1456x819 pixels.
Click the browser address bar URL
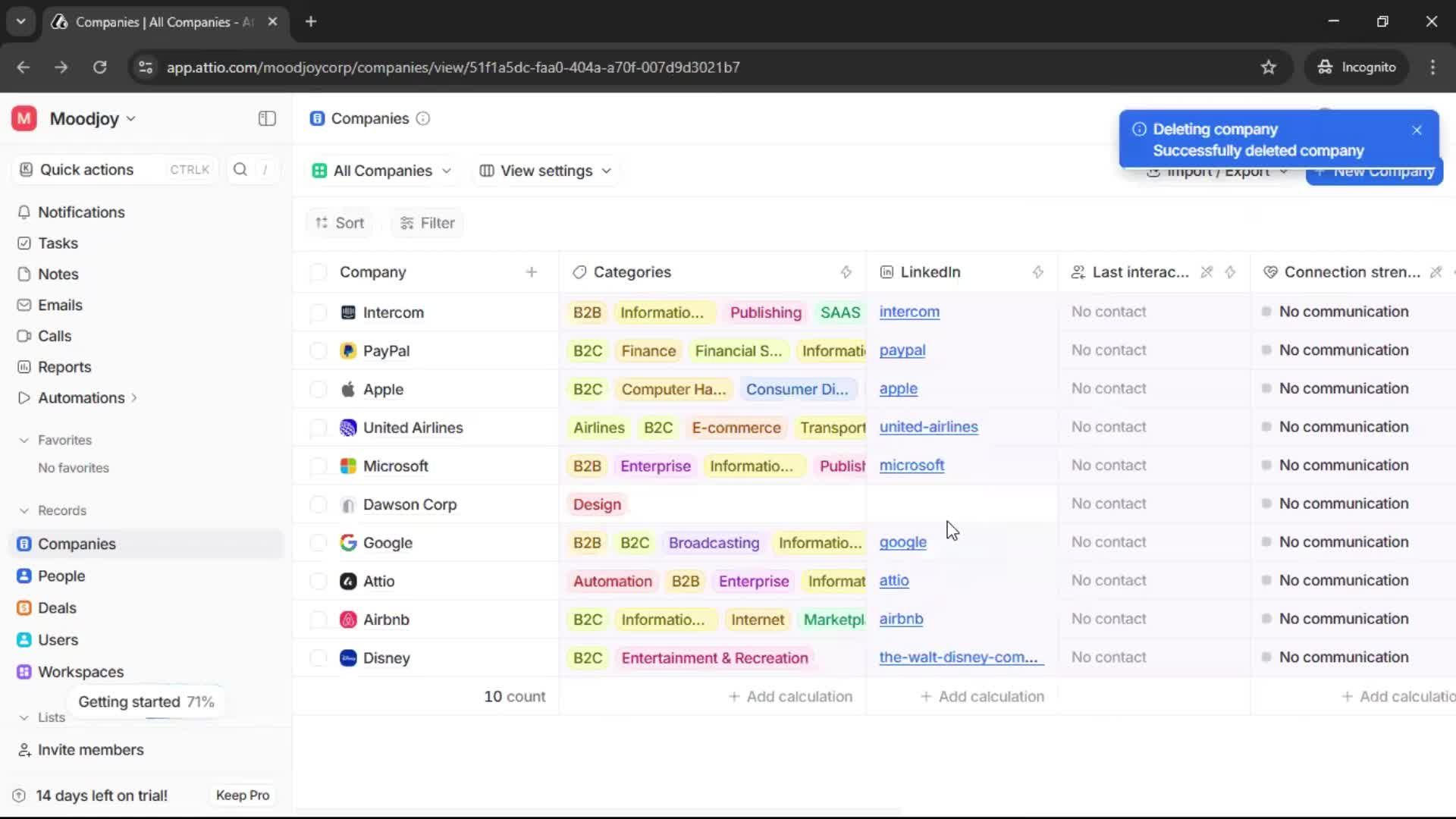[x=453, y=67]
